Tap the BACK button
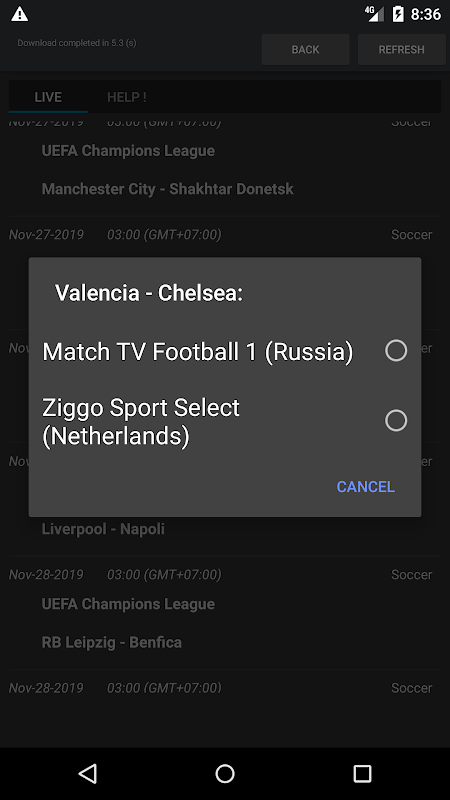 tap(305, 49)
